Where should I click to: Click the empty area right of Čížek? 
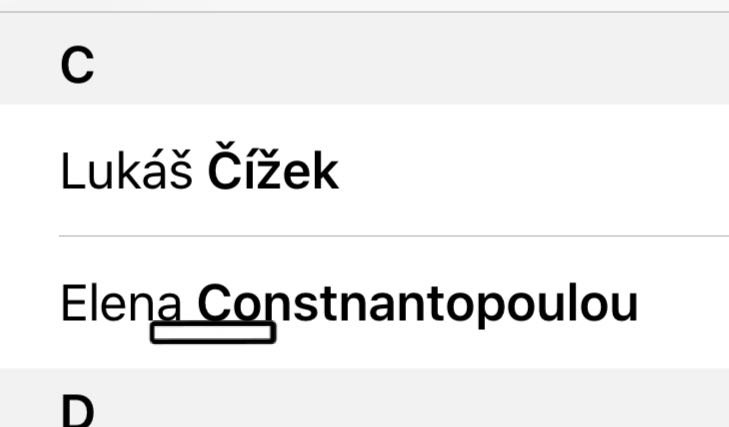(540, 172)
